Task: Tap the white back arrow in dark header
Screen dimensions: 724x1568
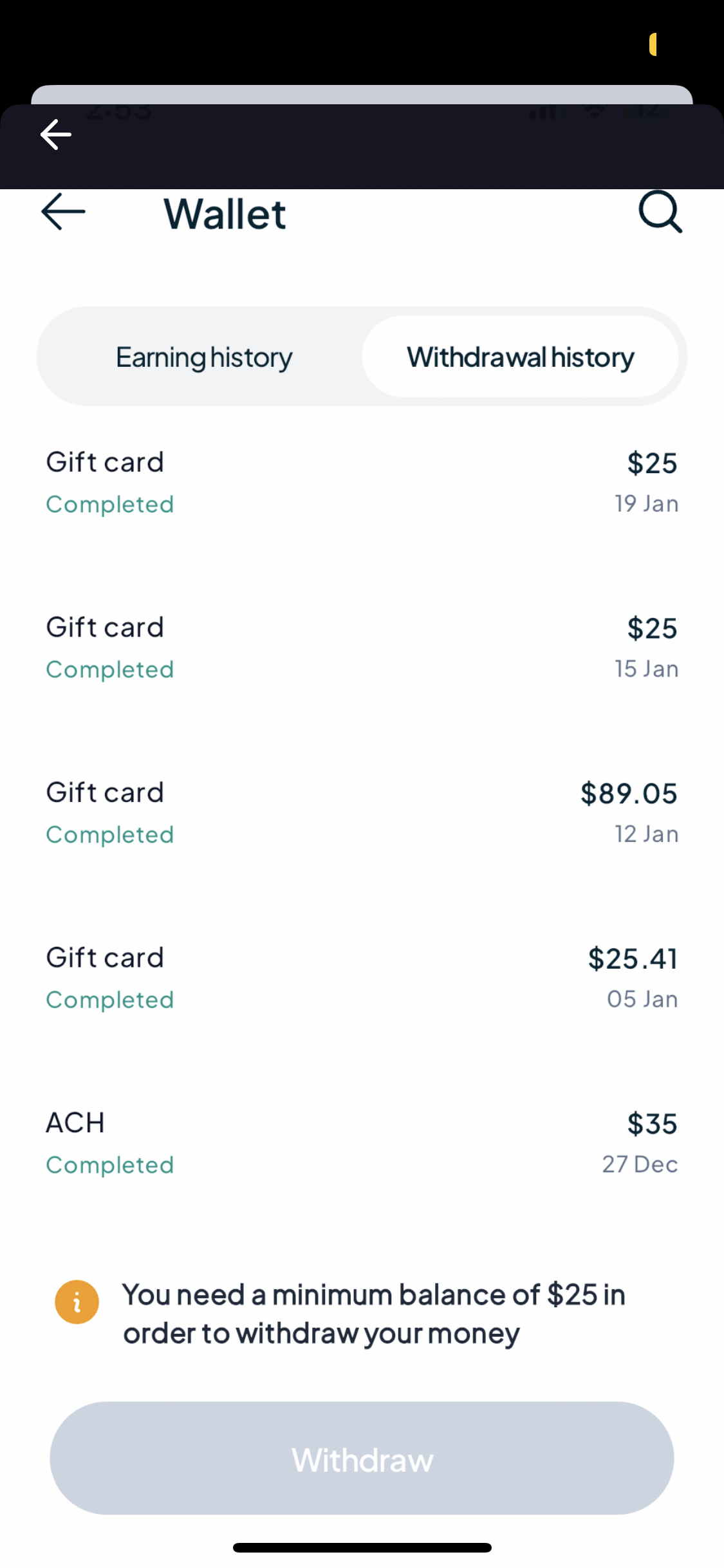Action: pyautogui.click(x=56, y=135)
